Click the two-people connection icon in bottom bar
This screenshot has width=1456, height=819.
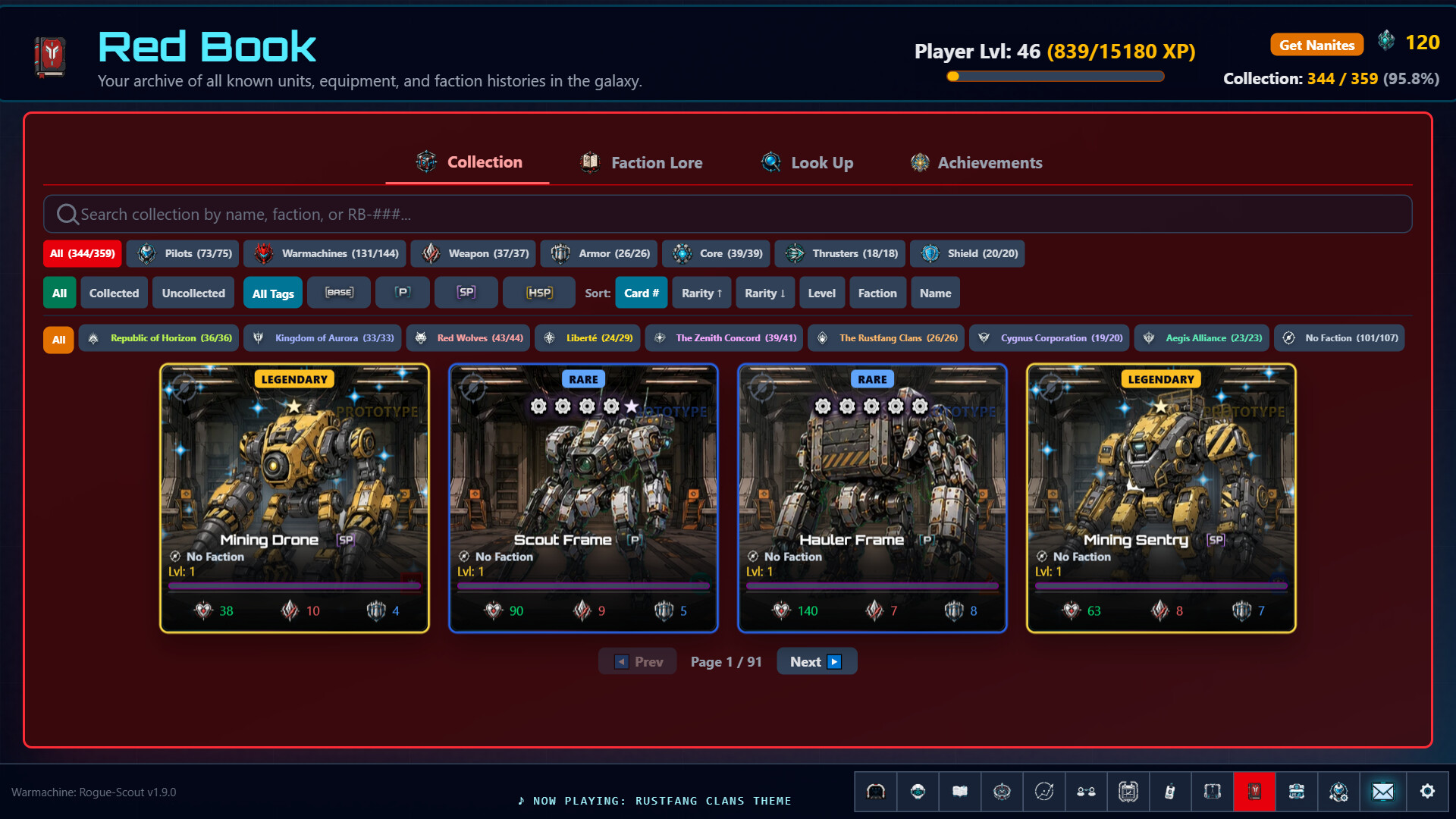click(x=1086, y=792)
